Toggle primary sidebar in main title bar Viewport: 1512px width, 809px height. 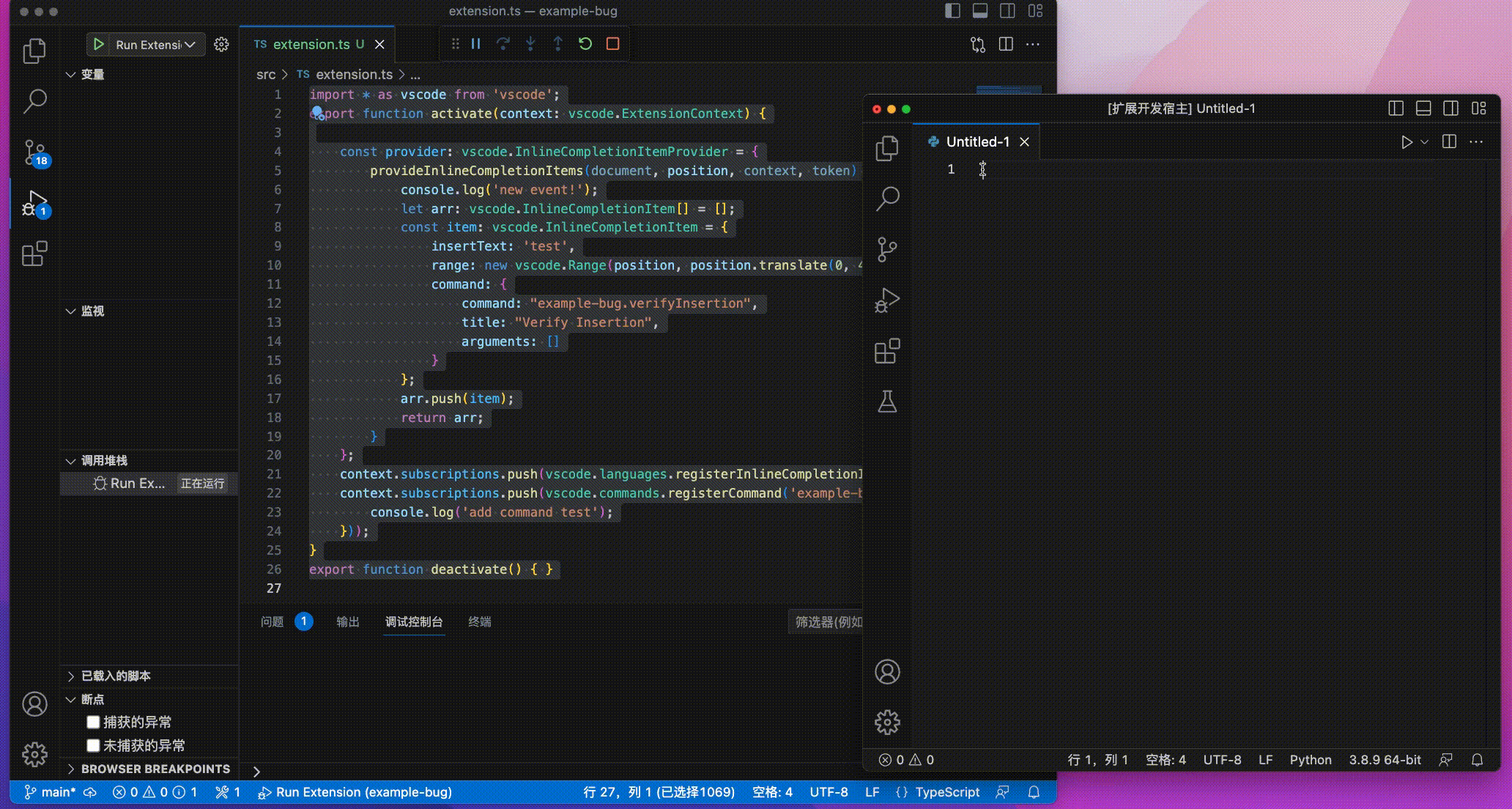click(x=952, y=11)
